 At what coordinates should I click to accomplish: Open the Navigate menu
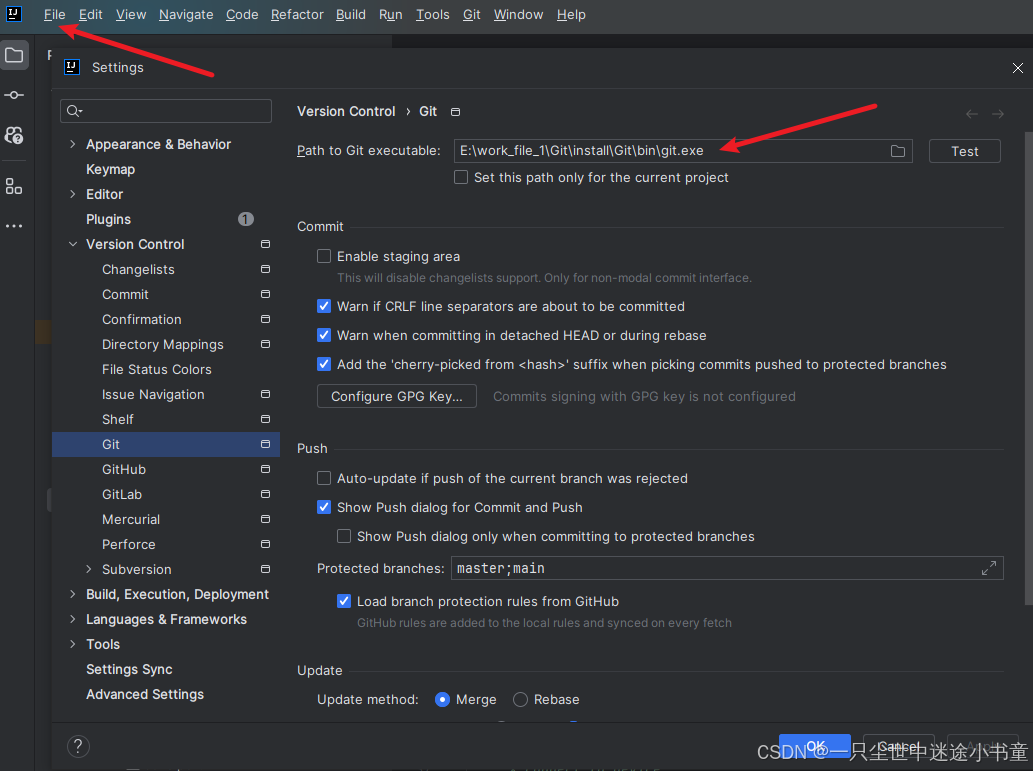pyautogui.click(x=186, y=14)
